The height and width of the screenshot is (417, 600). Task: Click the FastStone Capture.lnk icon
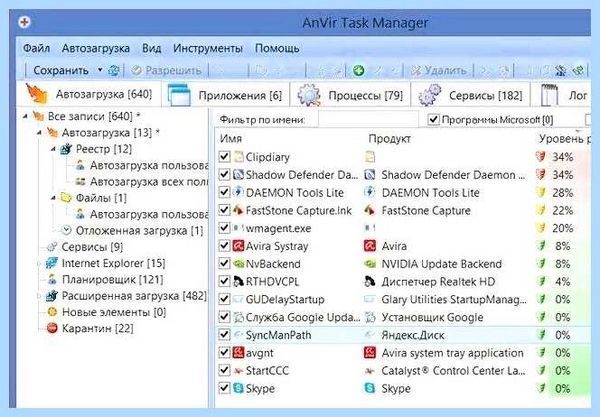(x=239, y=210)
